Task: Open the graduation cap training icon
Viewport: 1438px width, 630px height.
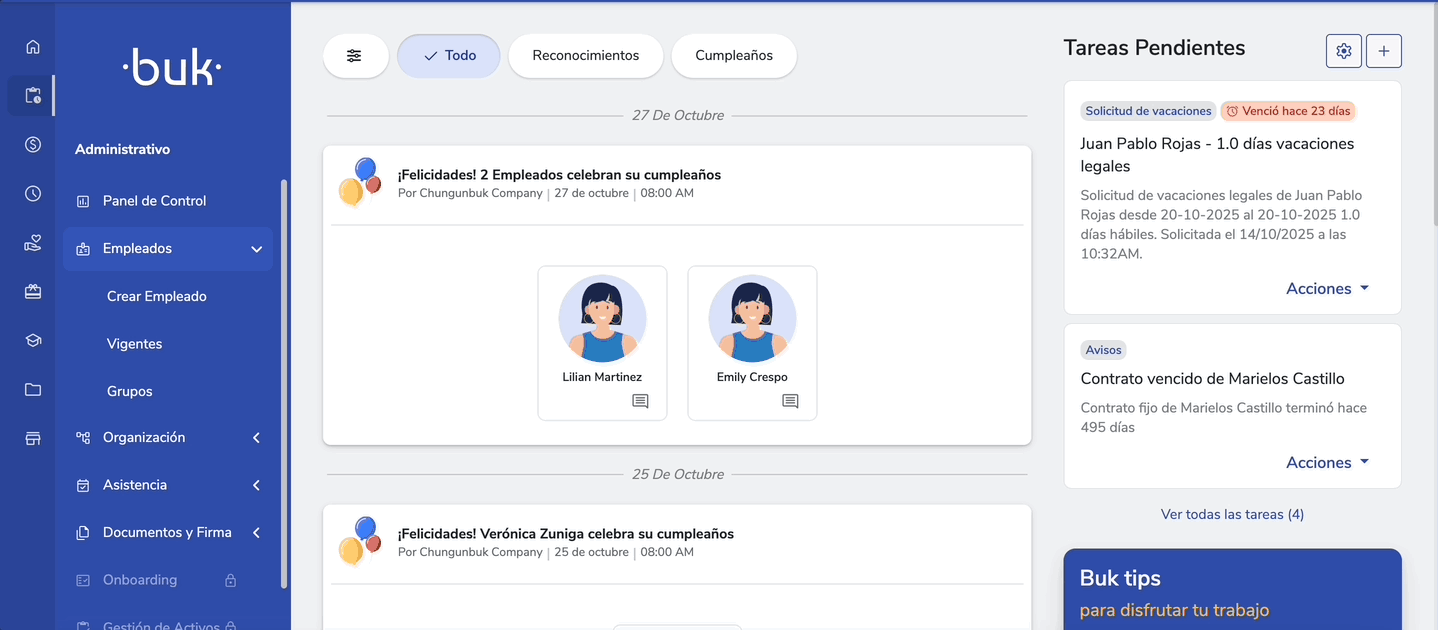Action: 33,341
